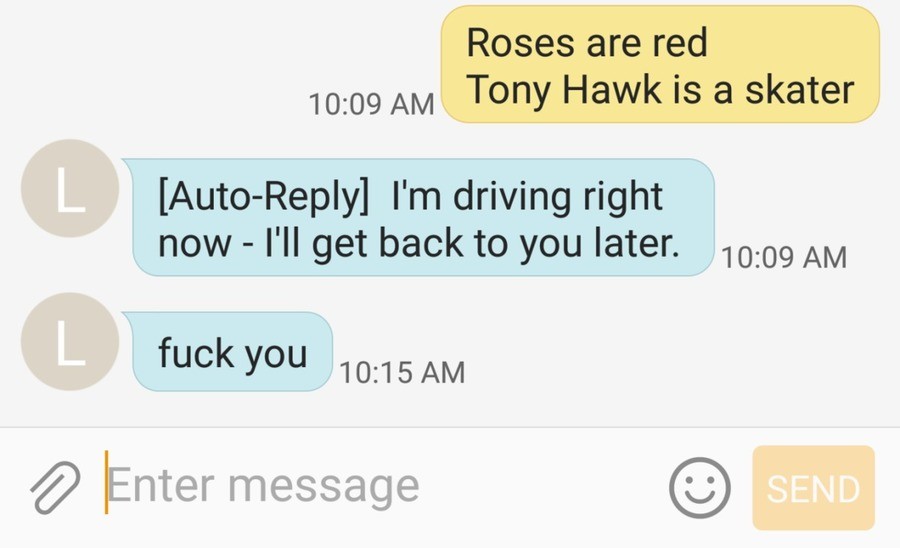
Task: Open contact L avatar beside Auto-Reply message
Action: click(x=70, y=188)
